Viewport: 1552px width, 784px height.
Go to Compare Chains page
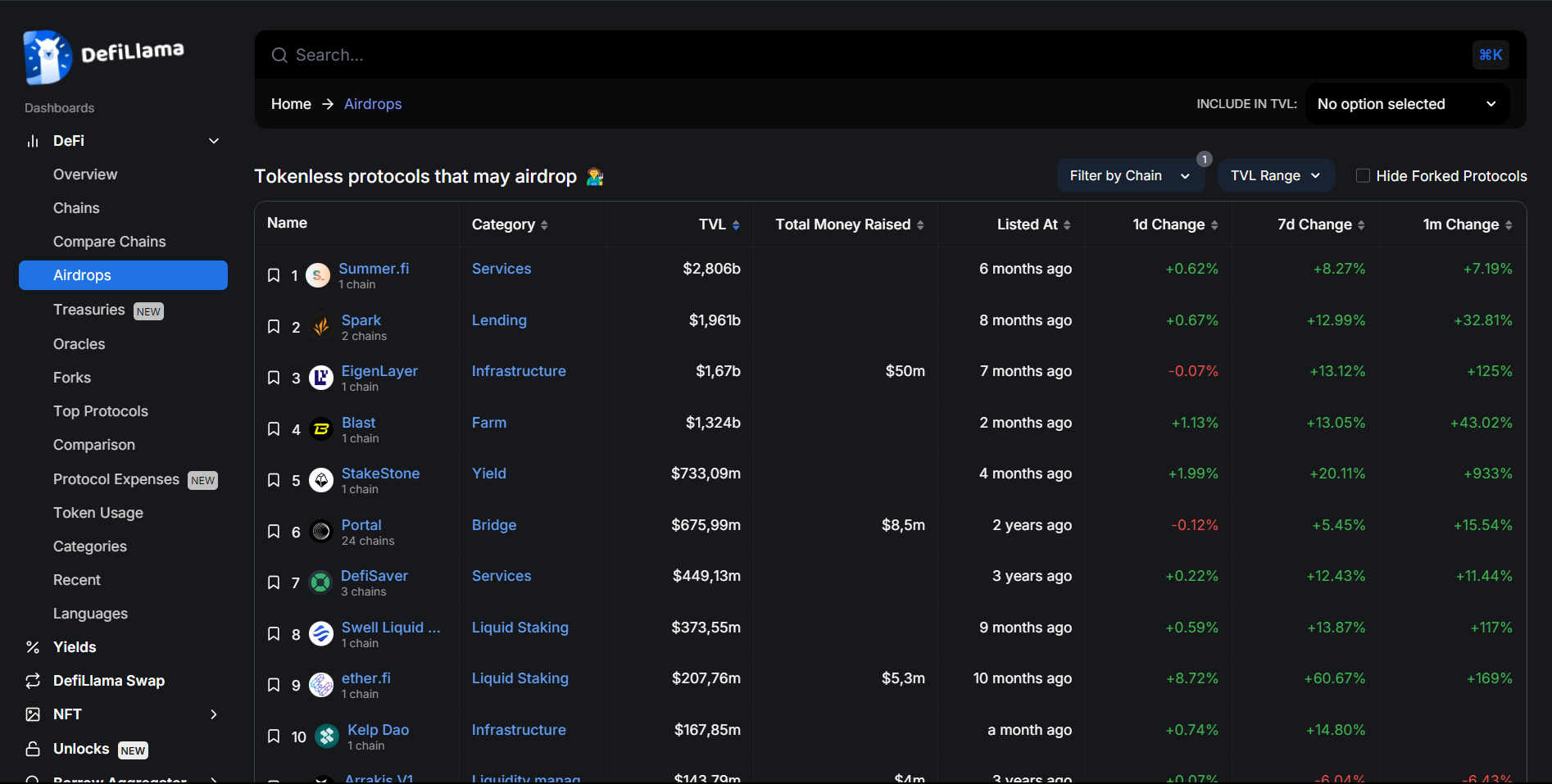tap(109, 242)
